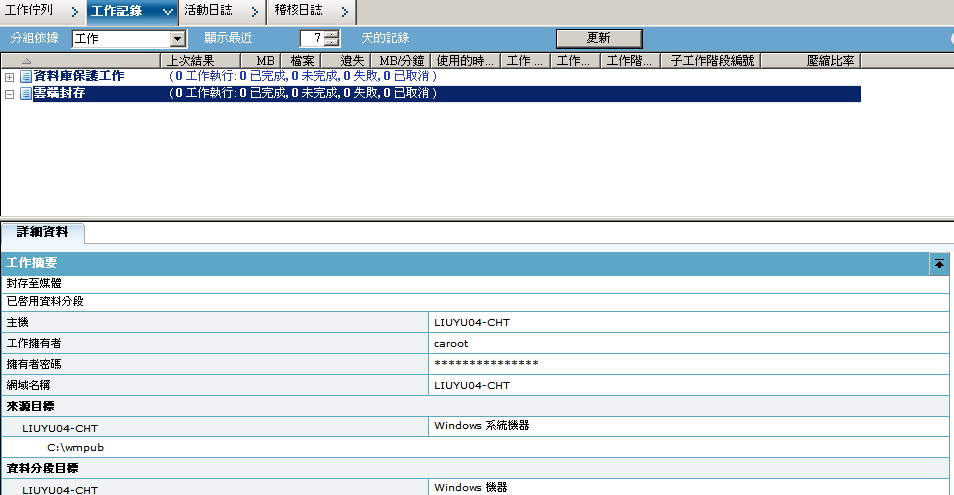The width and height of the screenshot is (954, 495).
Task: Click the 資料庫保護工作 job icon
Action: click(26, 77)
